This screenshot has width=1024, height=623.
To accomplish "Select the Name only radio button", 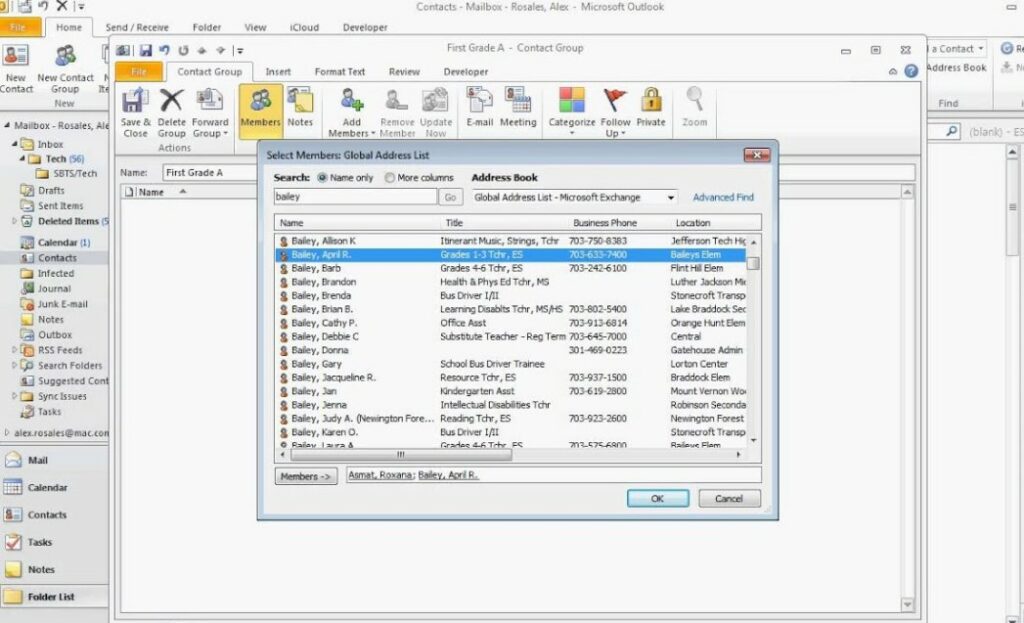I will coord(322,178).
